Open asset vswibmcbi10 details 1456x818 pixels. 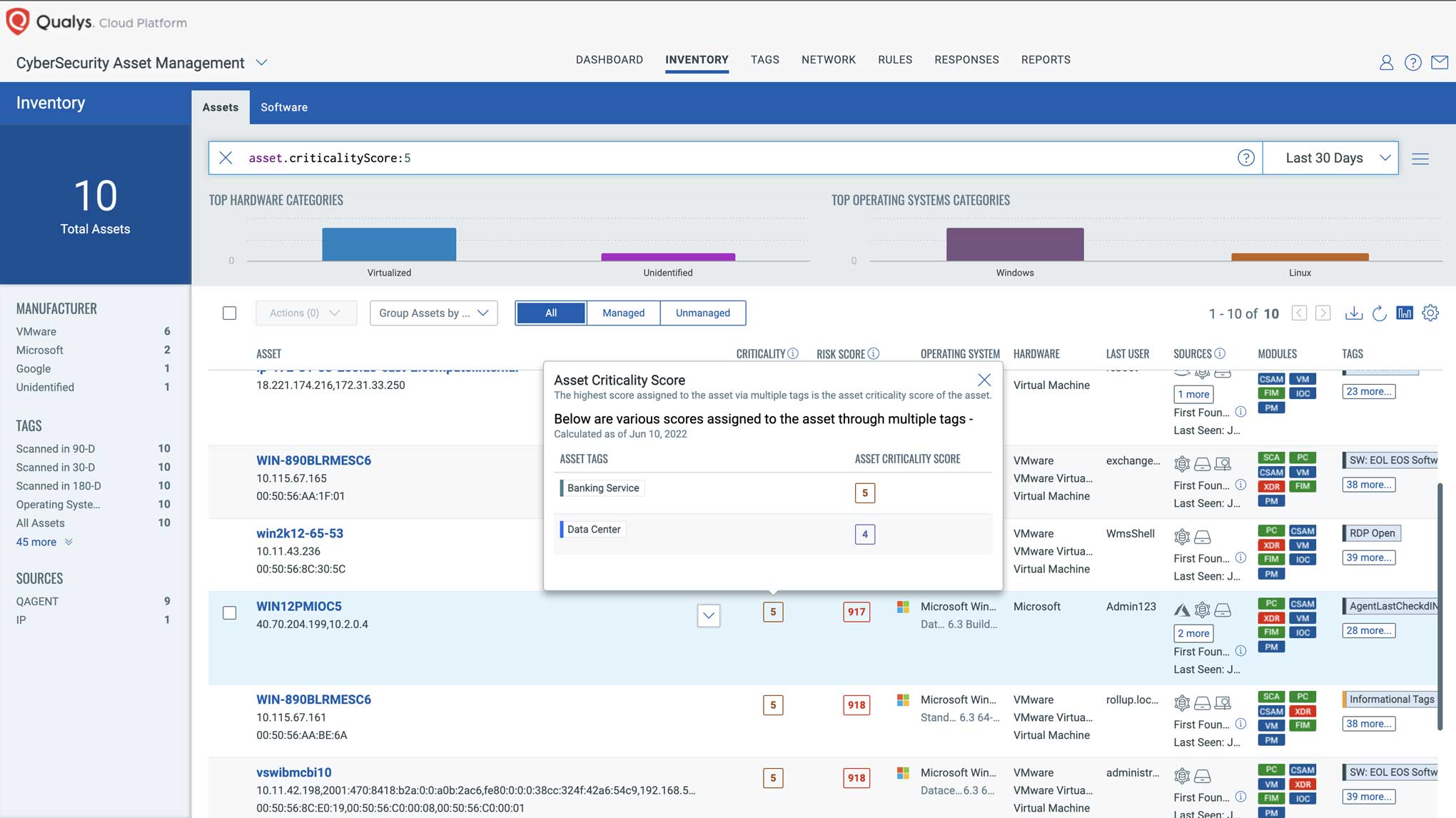(x=293, y=772)
